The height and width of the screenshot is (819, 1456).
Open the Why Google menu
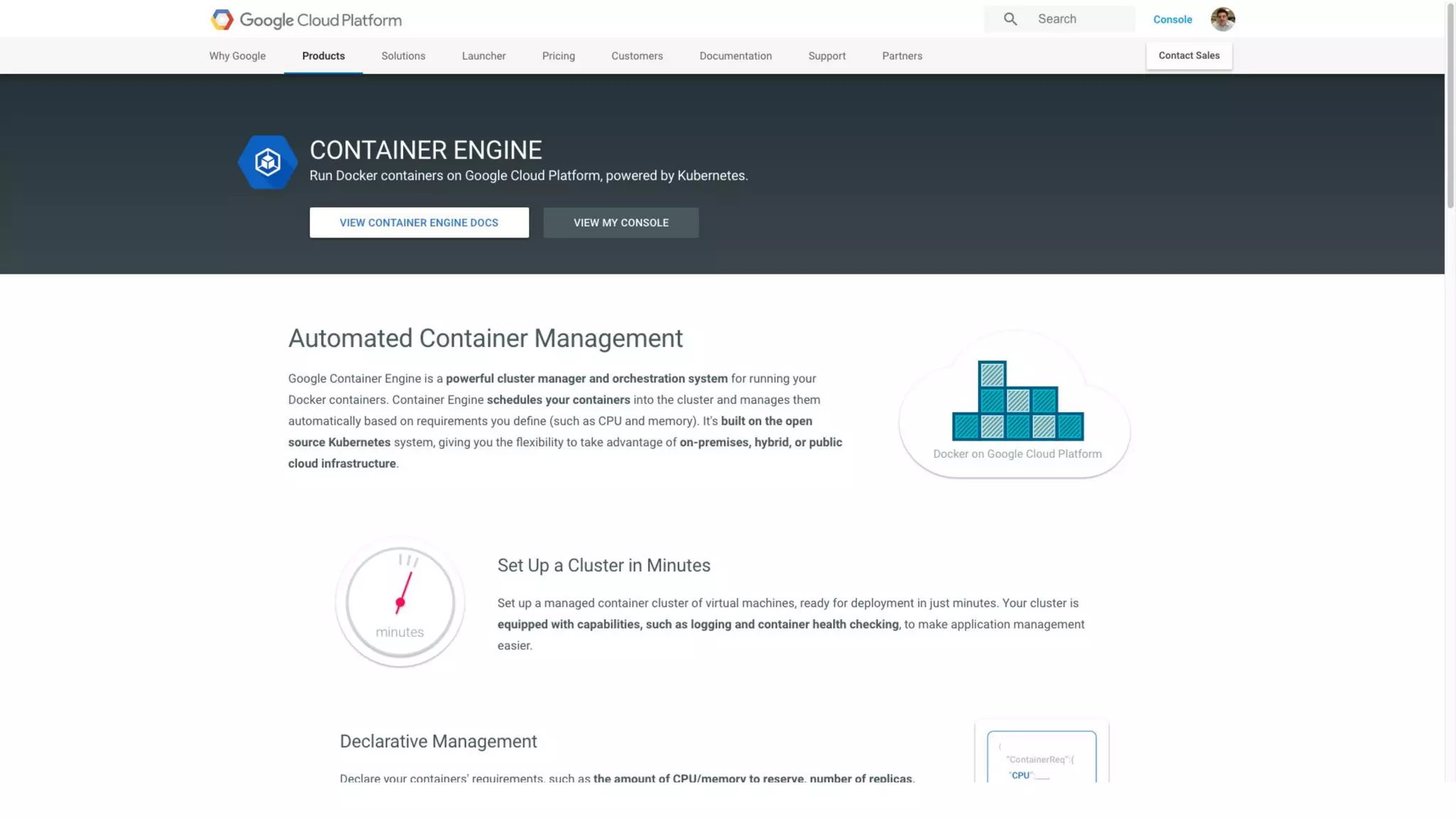237,56
